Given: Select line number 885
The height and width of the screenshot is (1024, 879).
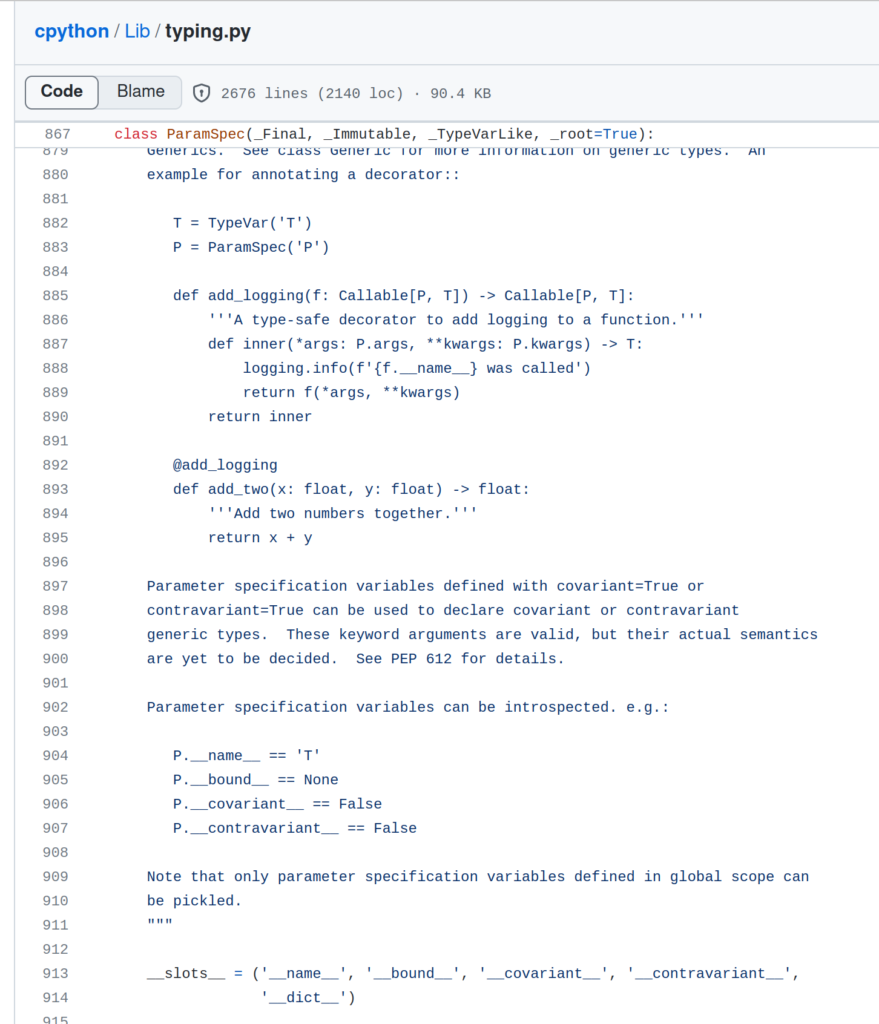Looking at the screenshot, I should pyautogui.click(x=56, y=296).
